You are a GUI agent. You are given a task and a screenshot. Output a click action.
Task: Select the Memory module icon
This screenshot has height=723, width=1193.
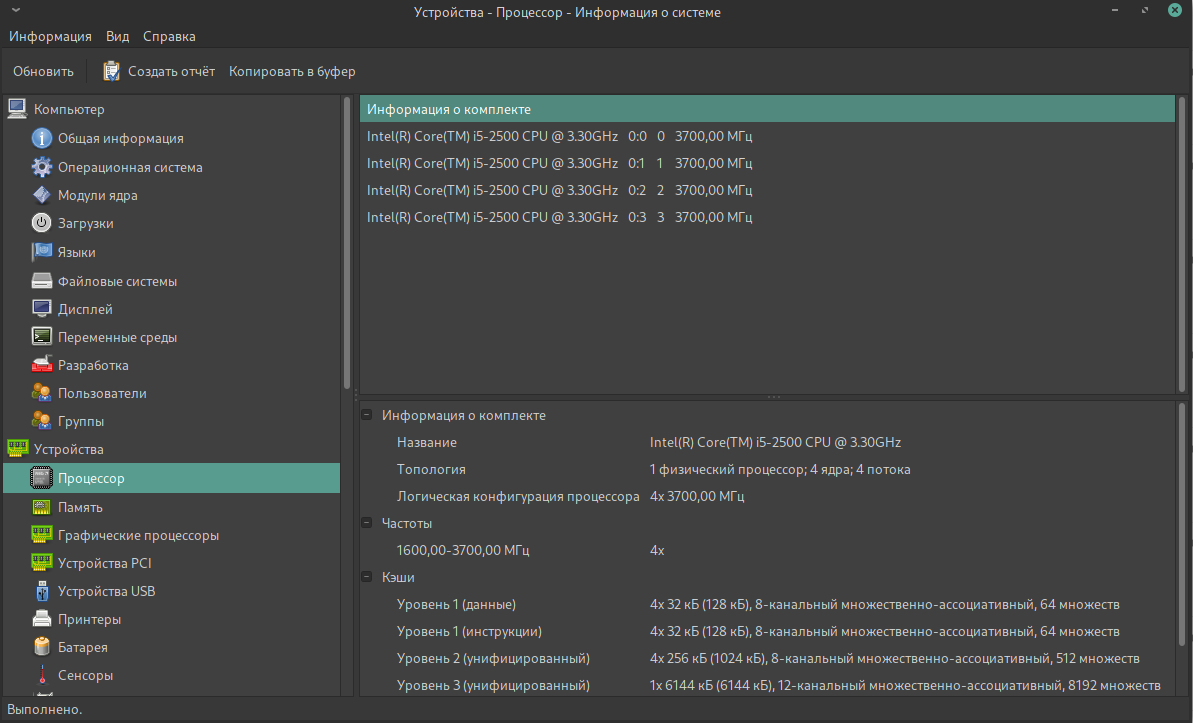(x=42, y=507)
